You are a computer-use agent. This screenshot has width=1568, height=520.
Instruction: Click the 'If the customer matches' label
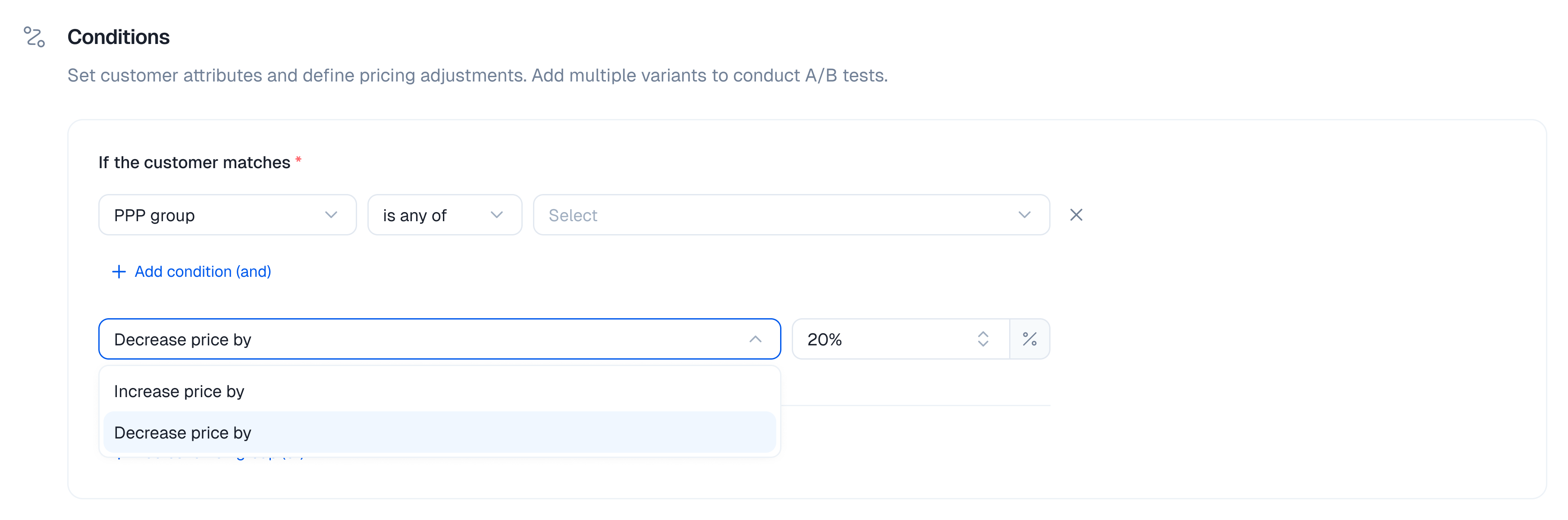[194, 163]
